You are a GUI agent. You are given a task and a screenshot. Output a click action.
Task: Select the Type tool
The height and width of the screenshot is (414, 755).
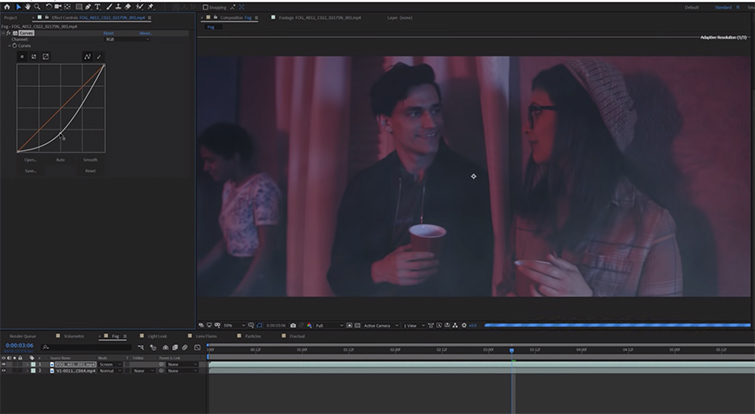tap(96, 6)
